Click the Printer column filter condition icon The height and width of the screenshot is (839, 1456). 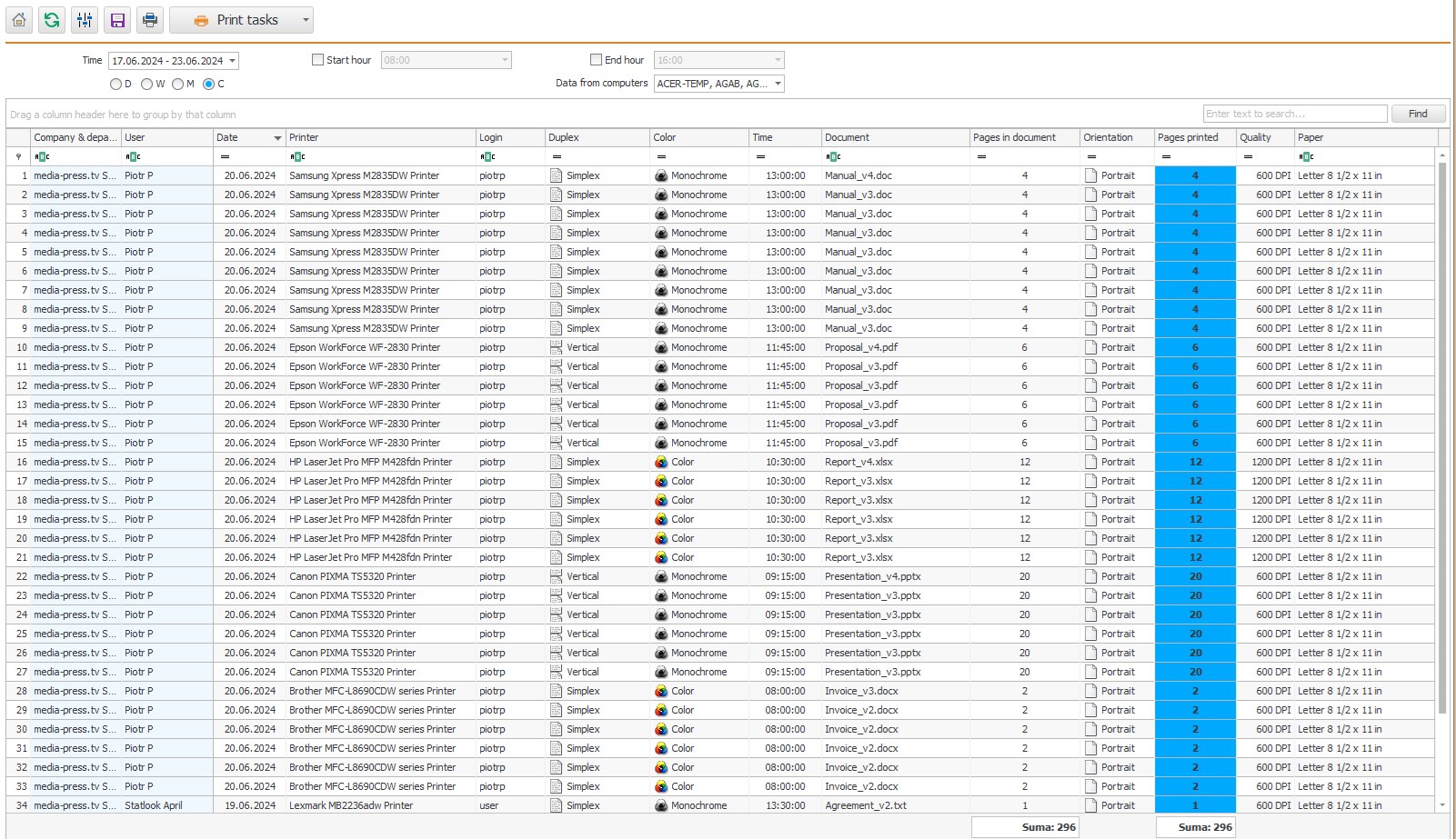click(x=296, y=156)
